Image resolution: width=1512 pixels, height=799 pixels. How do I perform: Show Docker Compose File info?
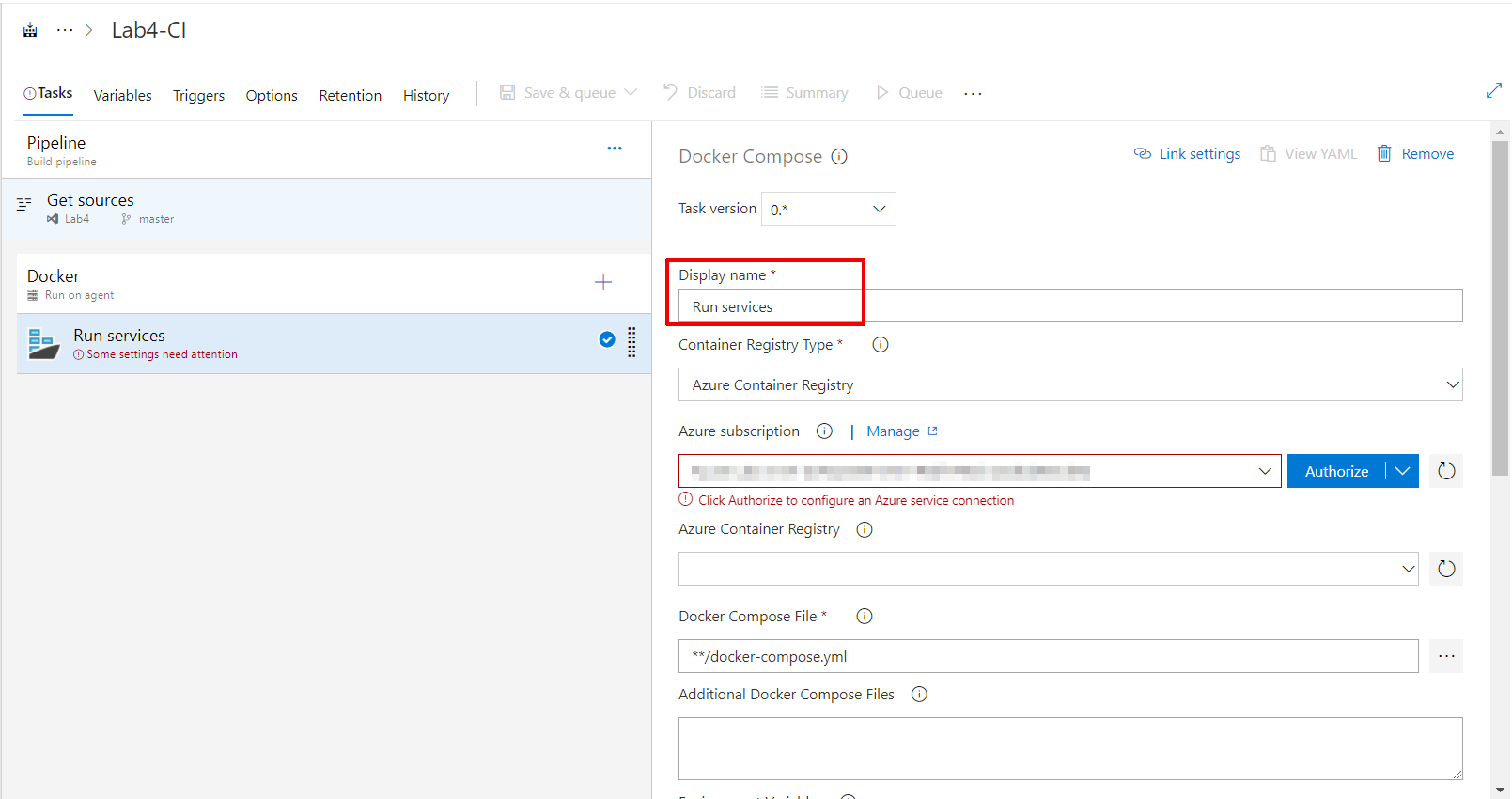click(x=865, y=617)
